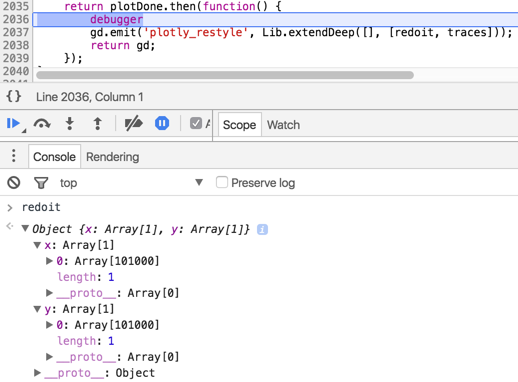Expand __proto__: Array[0] under y

(x=49, y=357)
